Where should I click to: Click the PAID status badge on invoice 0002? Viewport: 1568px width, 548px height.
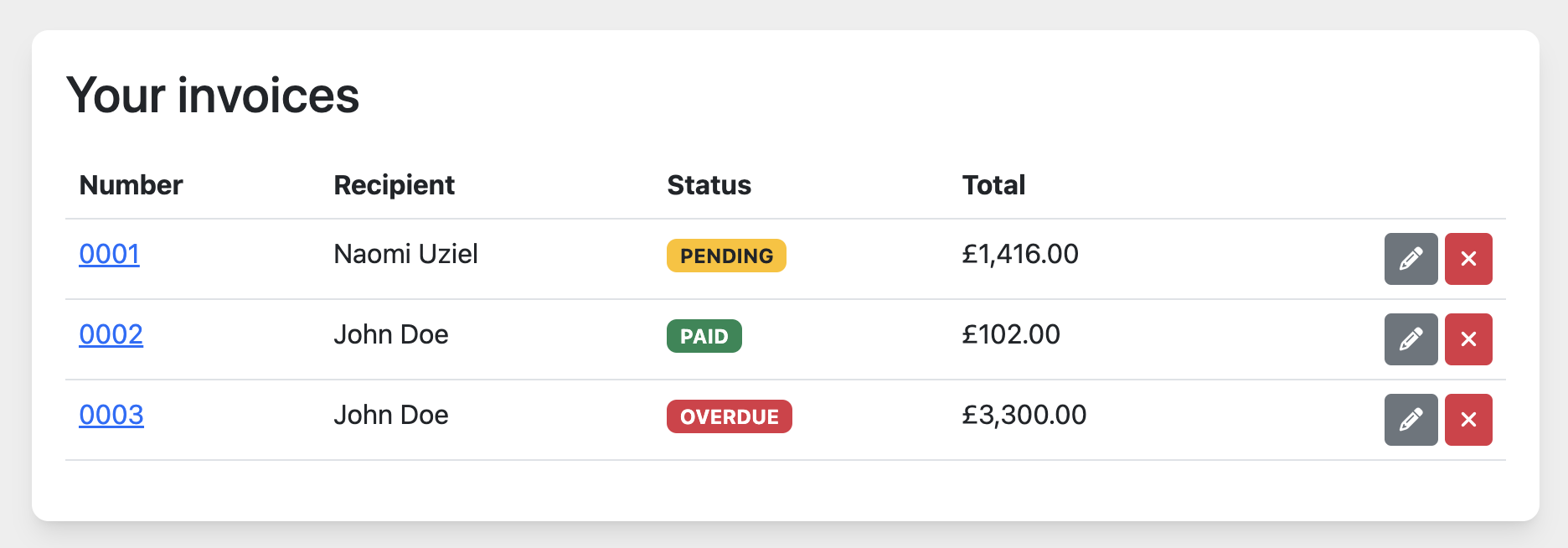coord(704,336)
